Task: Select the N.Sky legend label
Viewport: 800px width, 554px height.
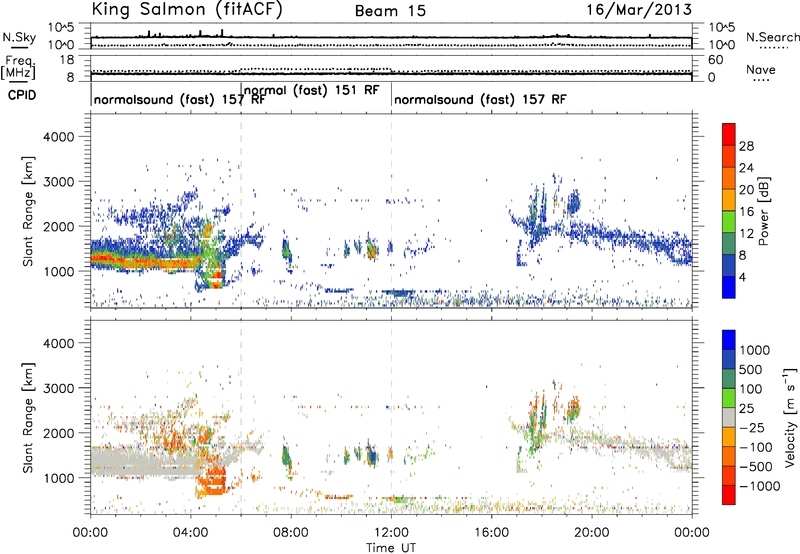Action: point(19,37)
